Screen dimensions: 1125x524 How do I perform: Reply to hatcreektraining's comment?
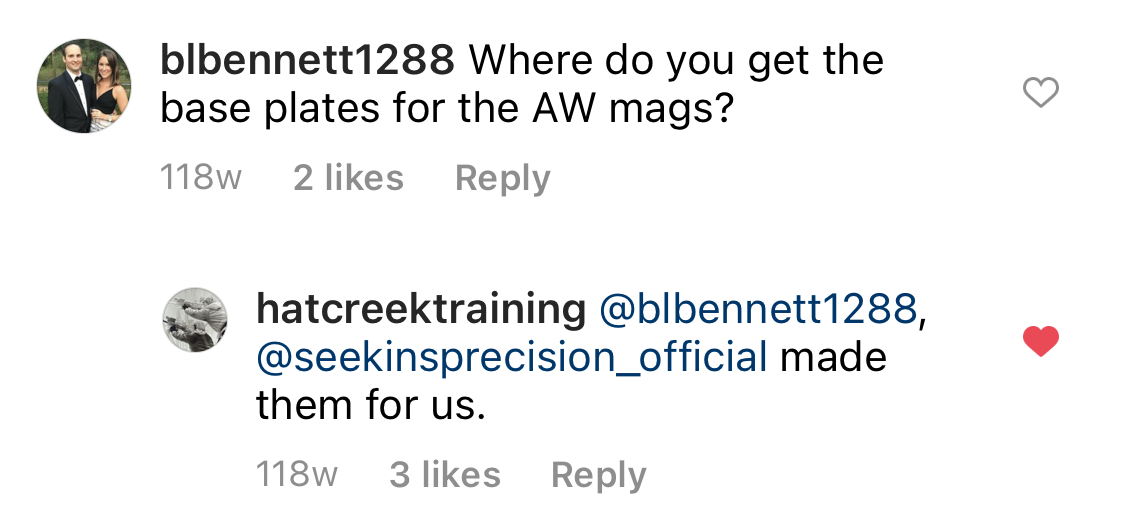click(598, 474)
